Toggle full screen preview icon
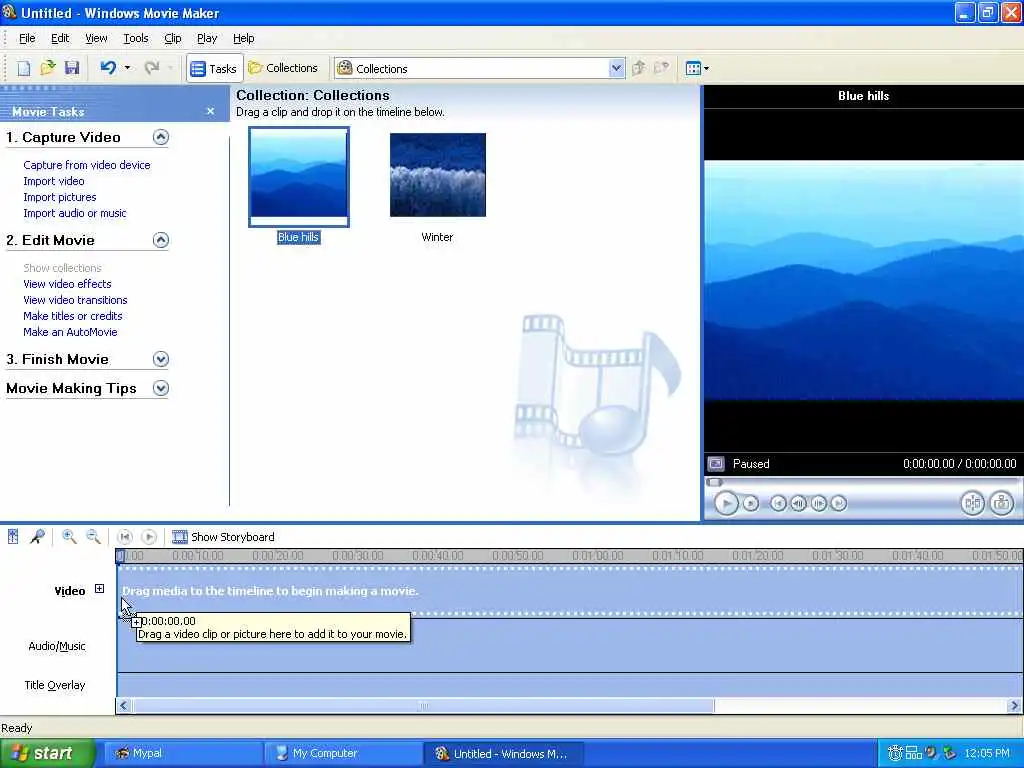 (716, 464)
